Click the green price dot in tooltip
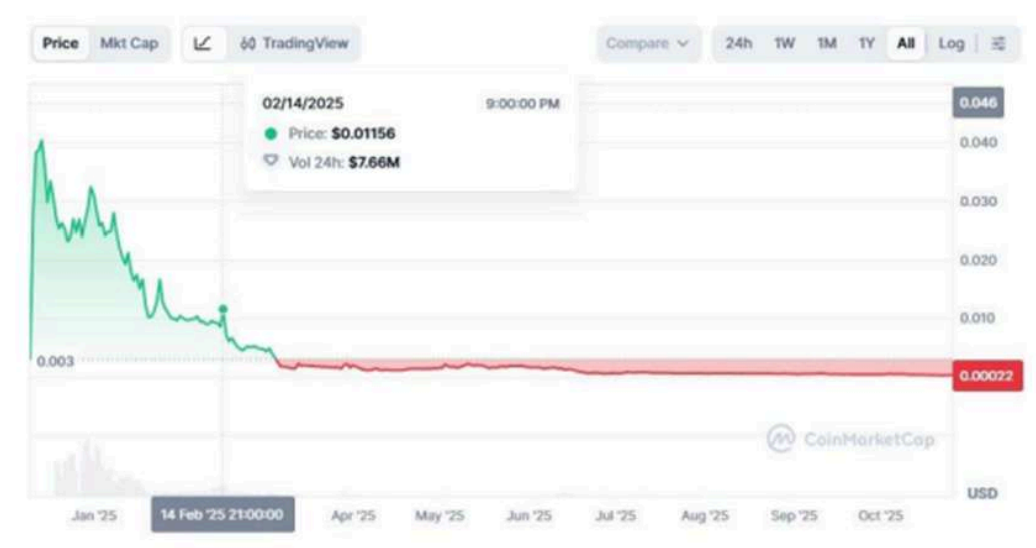Image resolution: width=1036 pixels, height=548 pixels. coord(270,133)
